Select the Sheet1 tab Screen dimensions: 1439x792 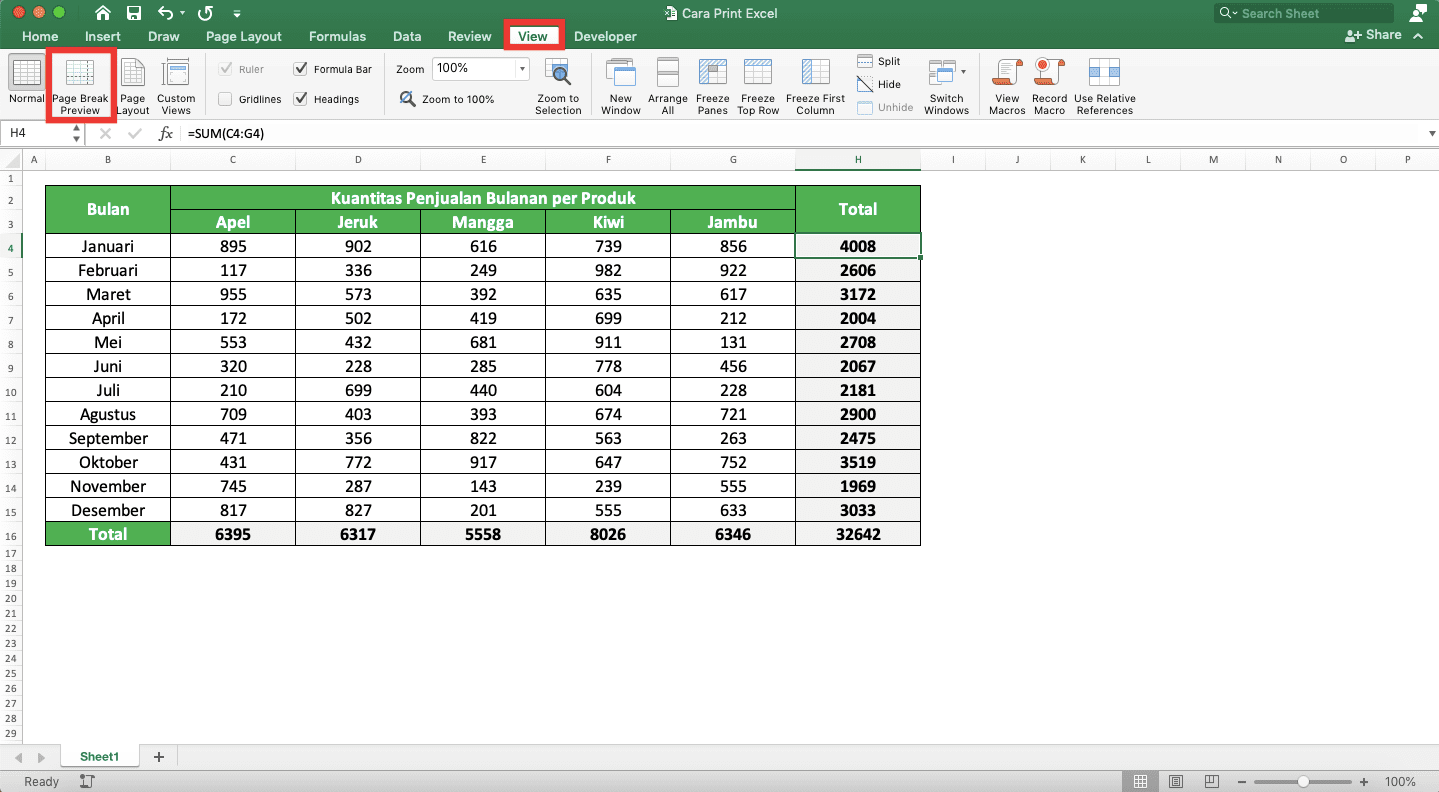tap(100, 757)
